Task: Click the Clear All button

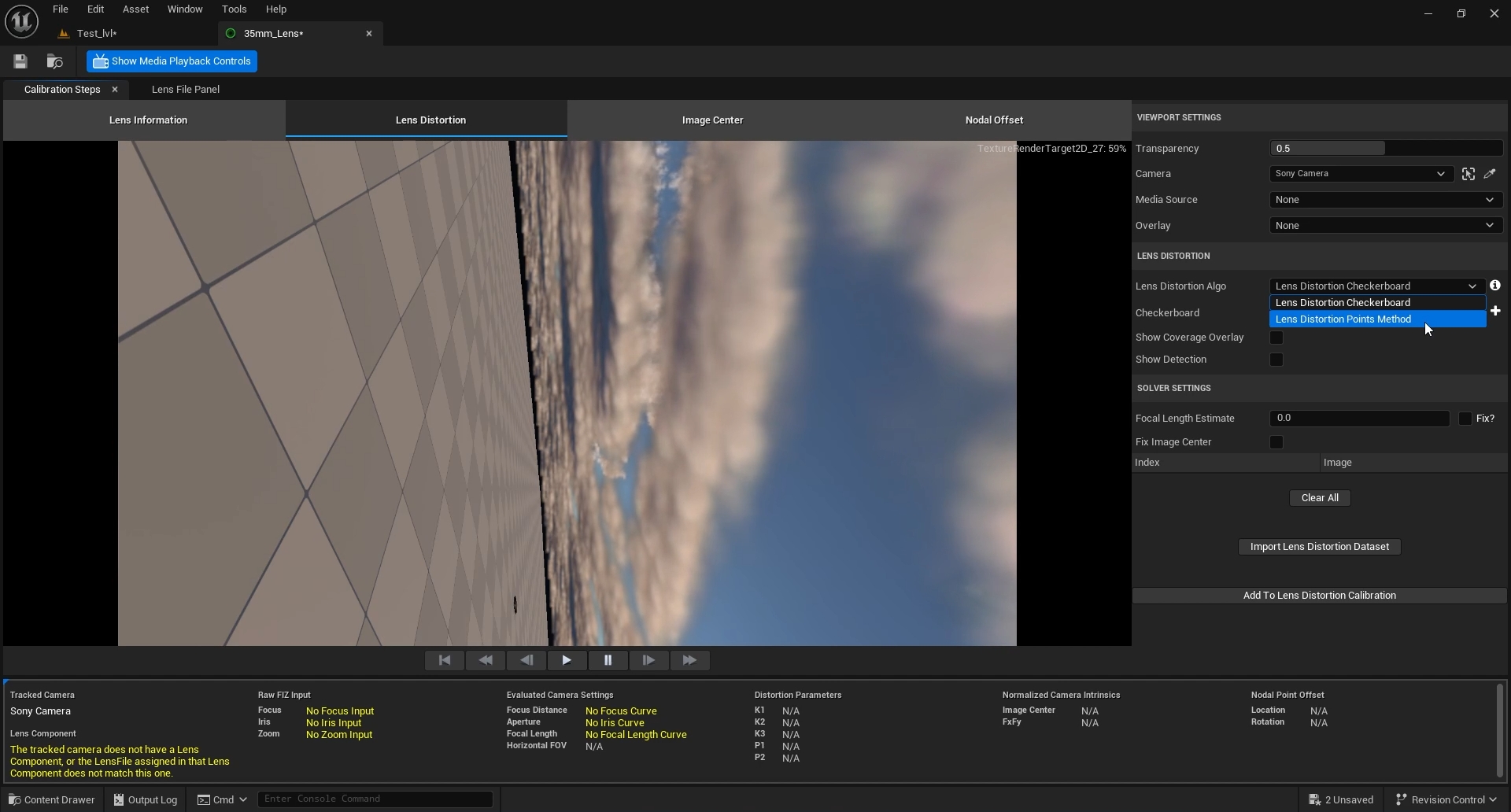Action: tap(1319, 498)
